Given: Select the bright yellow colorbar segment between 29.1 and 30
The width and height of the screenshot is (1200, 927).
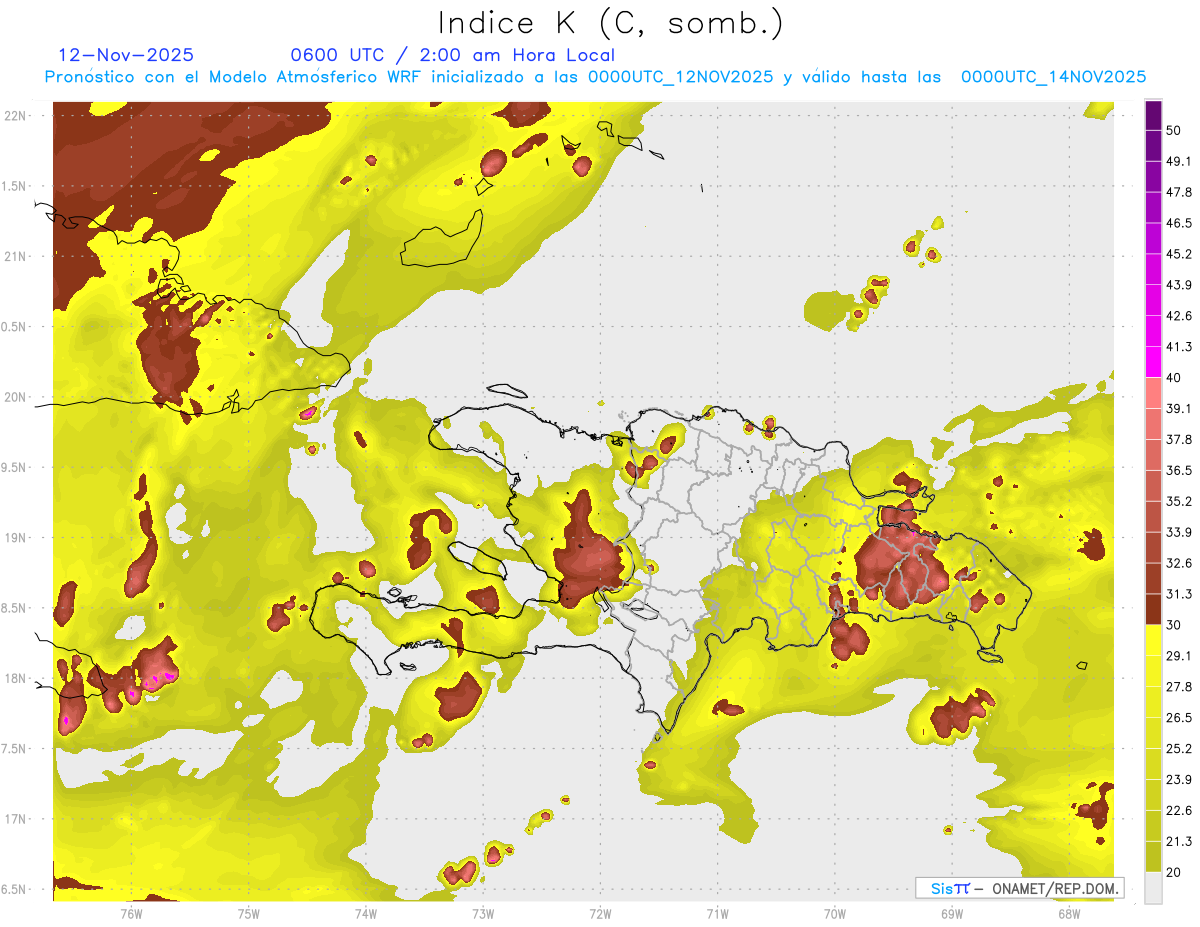Looking at the screenshot, I should (x=1153, y=640).
